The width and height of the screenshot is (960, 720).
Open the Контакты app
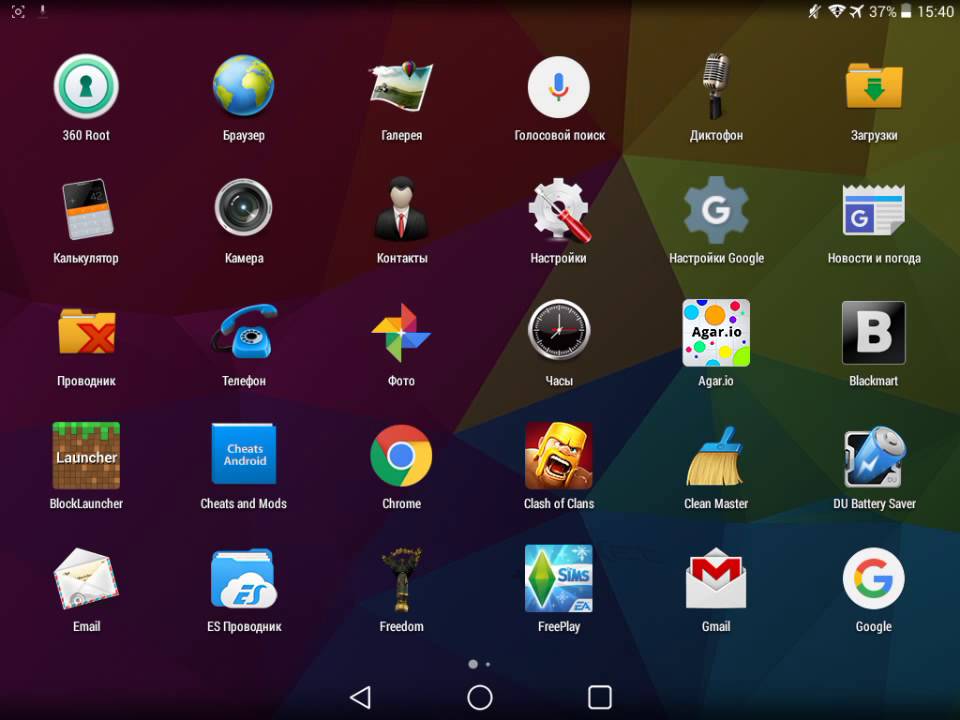coord(402,209)
